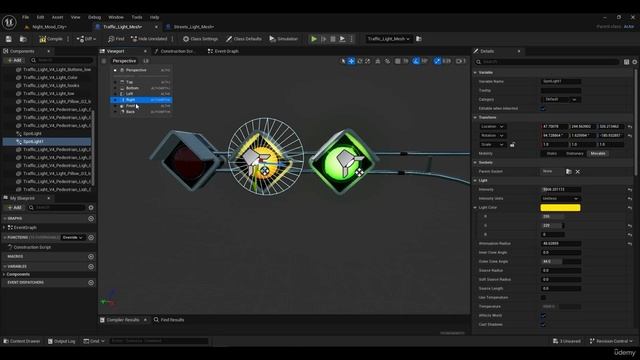Start play with the green Play icon
Image resolution: width=640 pixels, height=360 pixels.
tap(314, 39)
